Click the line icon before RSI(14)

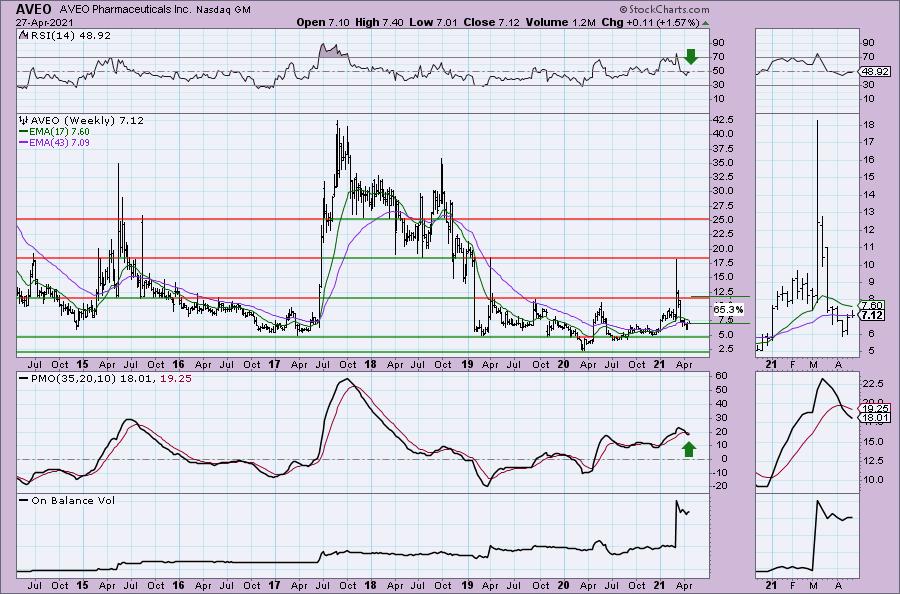[23, 36]
